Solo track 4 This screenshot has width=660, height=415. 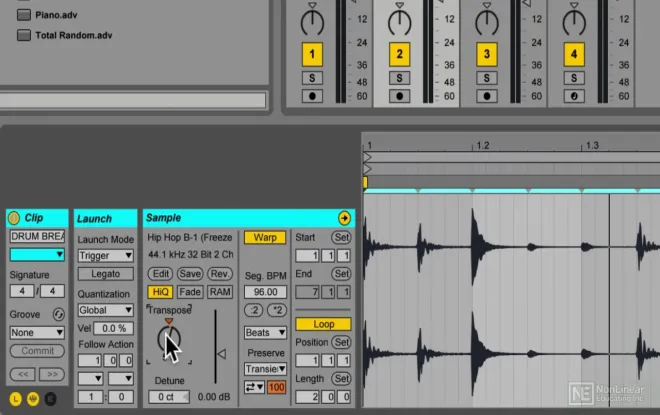[574, 78]
